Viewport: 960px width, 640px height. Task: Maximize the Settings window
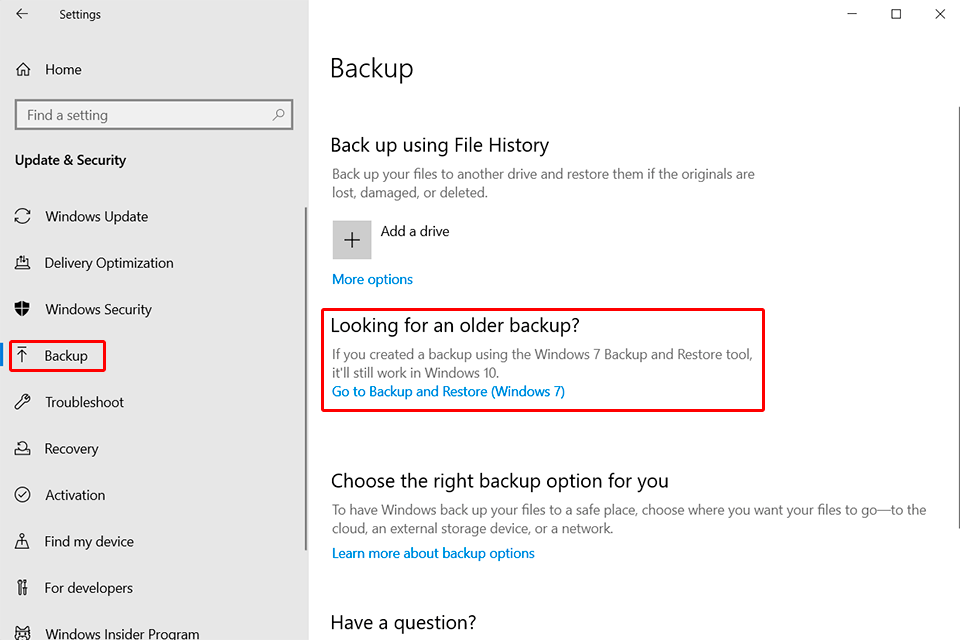[x=896, y=13]
